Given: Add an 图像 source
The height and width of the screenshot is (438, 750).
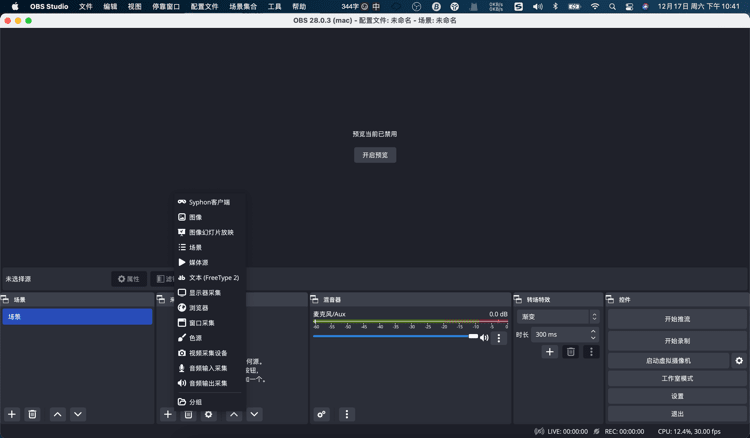Looking at the screenshot, I should (210, 217).
